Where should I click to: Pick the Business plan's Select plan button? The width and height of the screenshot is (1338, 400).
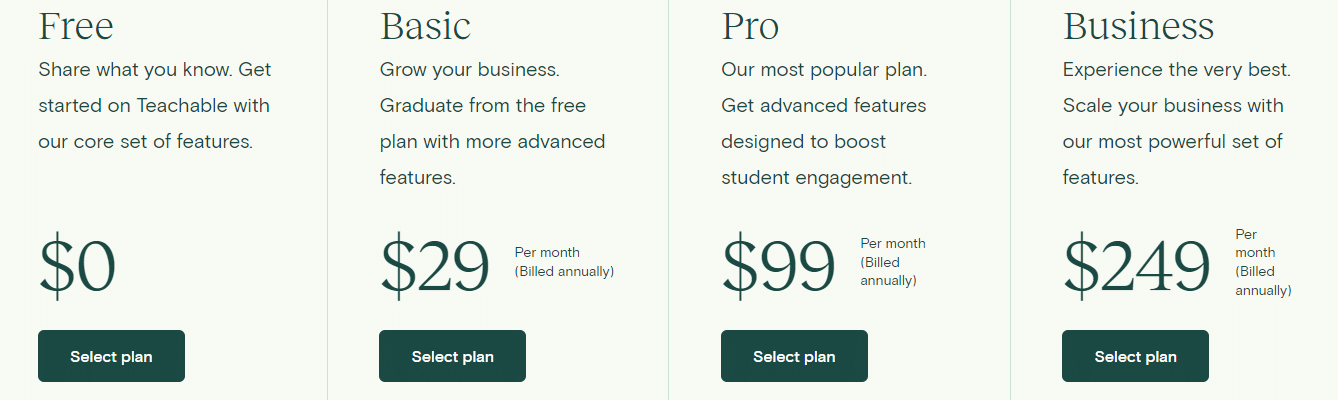[1135, 356]
